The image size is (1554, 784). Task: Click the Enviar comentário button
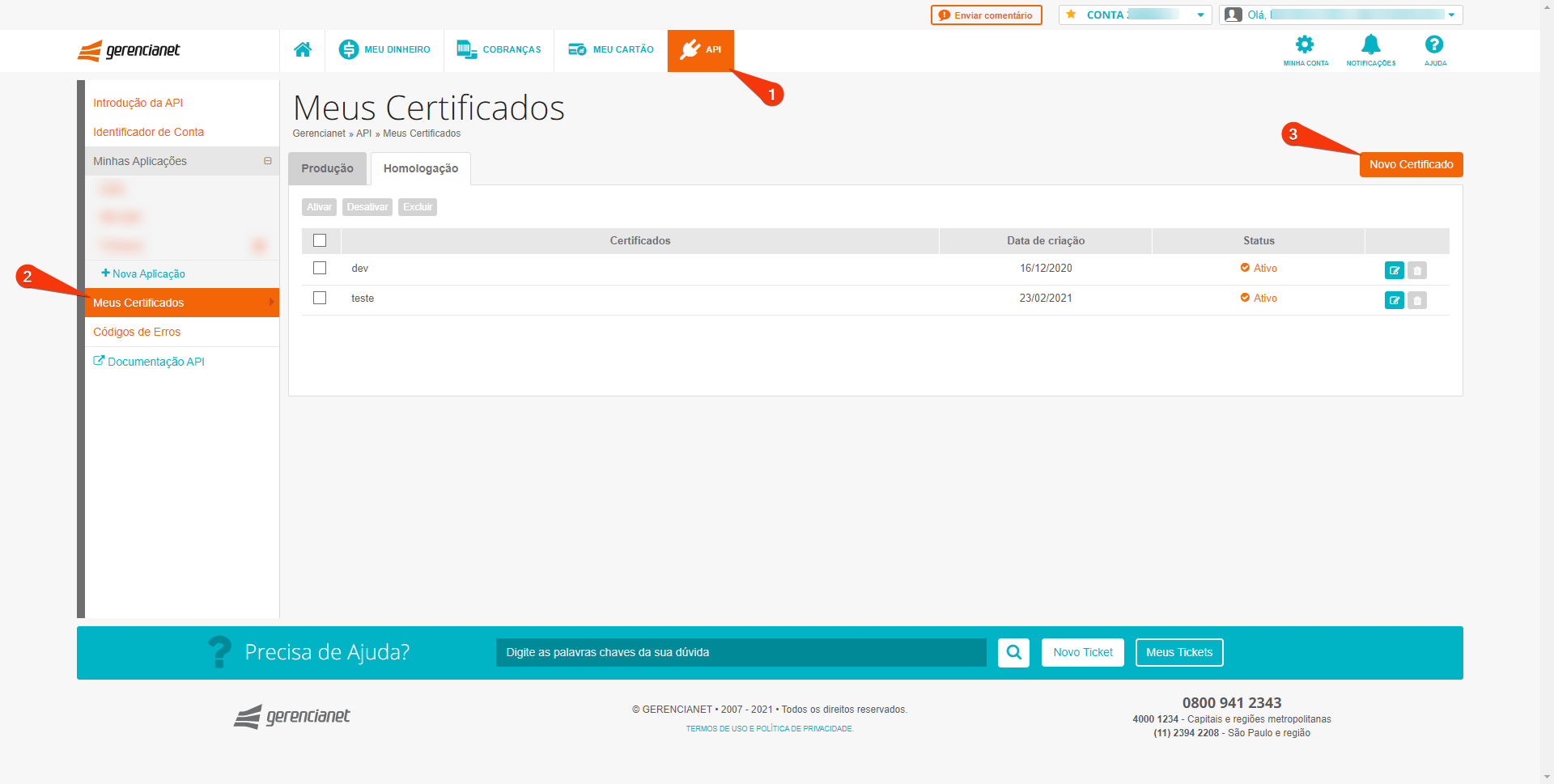tap(986, 15)
